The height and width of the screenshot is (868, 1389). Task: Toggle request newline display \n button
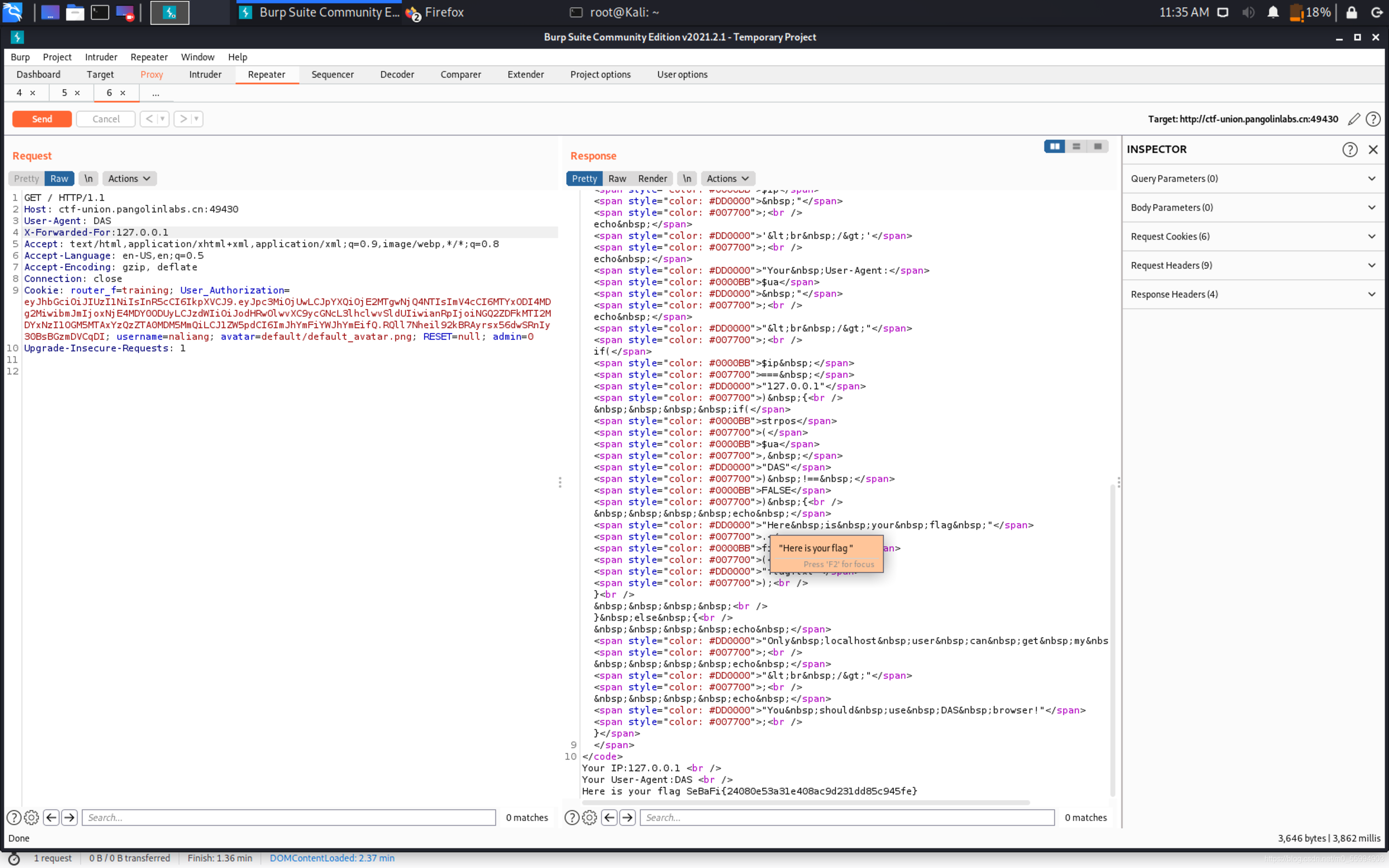(88, 178)
